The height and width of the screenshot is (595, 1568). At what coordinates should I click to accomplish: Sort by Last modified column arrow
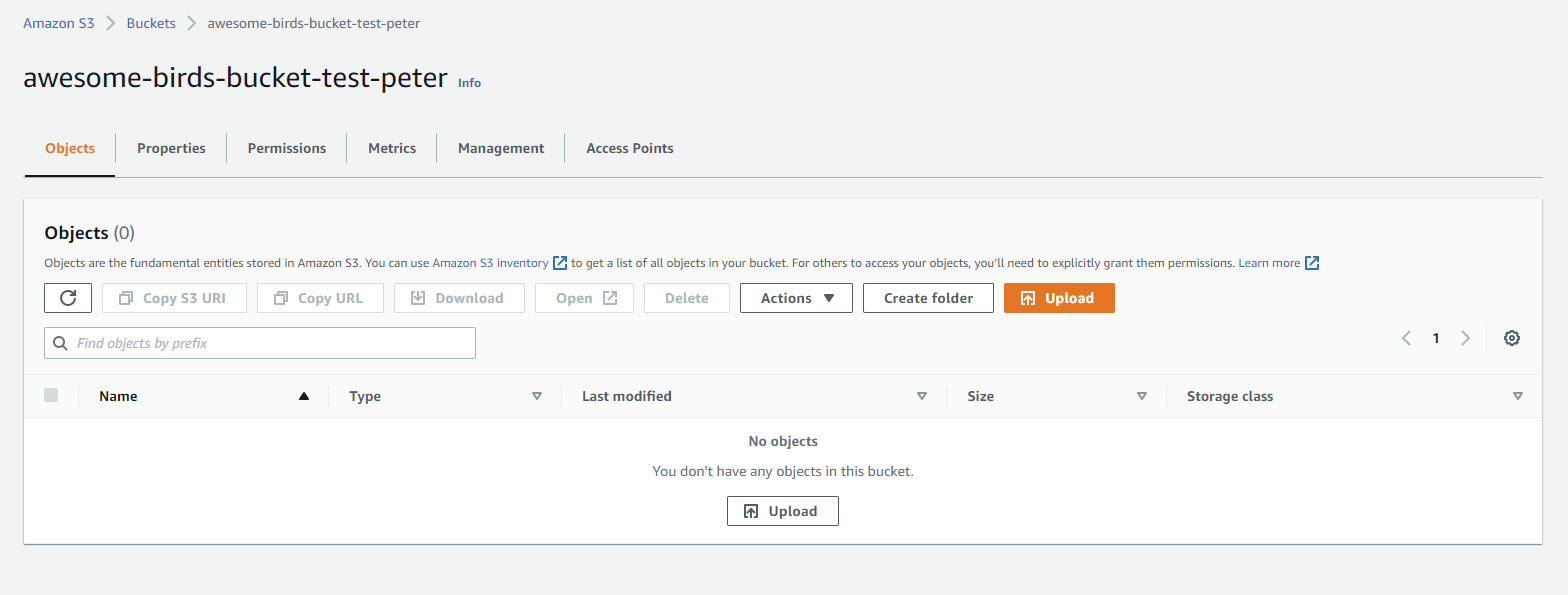click(922, 396)
